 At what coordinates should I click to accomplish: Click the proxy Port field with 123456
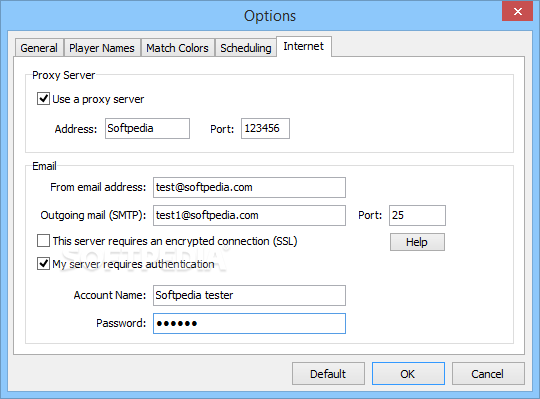[265, 128]
